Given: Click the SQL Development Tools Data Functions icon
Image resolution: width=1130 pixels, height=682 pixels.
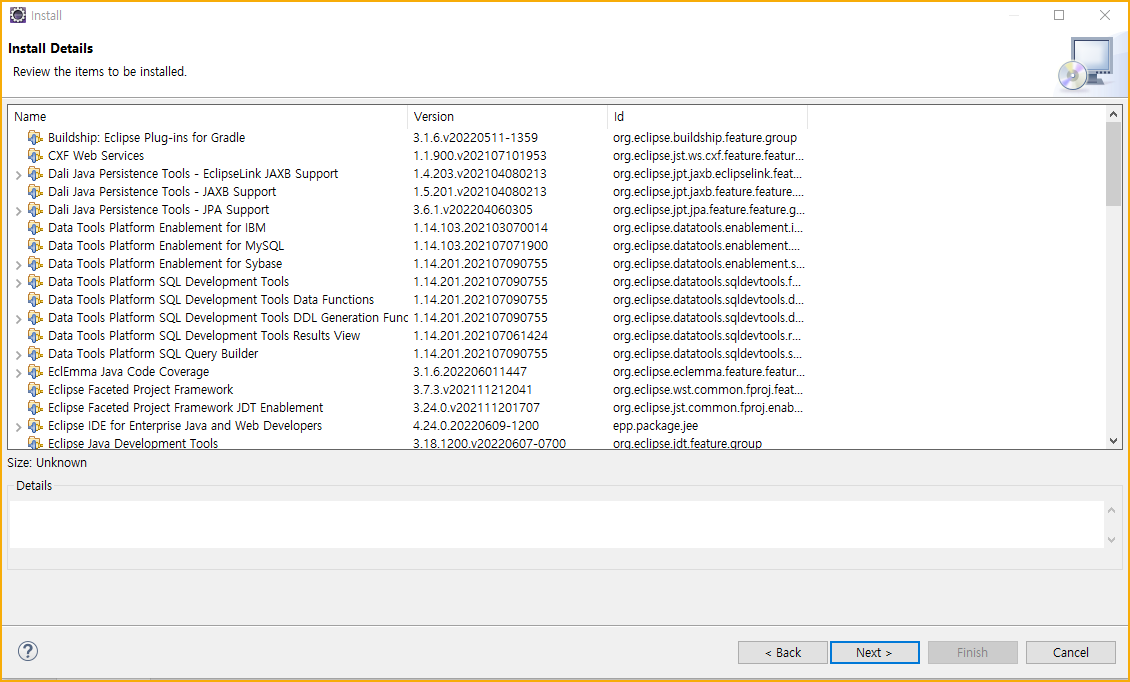Looking at the screenshot, I should tap(35, 299).
